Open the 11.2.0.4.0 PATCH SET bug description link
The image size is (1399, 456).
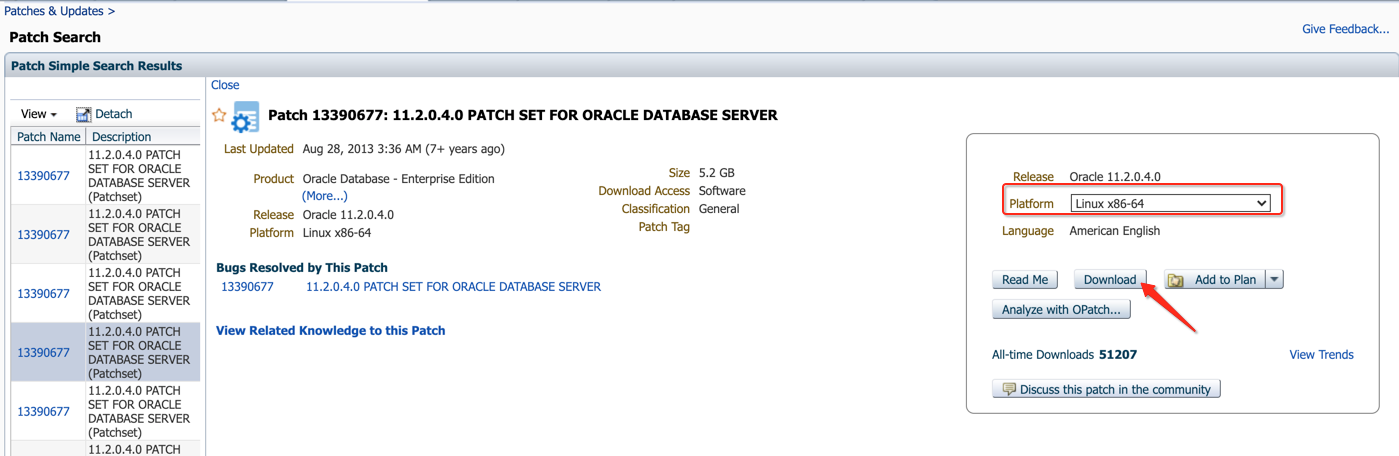pyautogui.click(x=453, y=287)
